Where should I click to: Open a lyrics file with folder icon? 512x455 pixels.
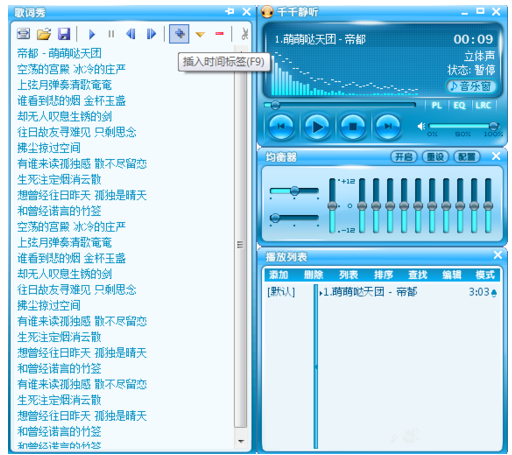pyautogui.click(x=44, y=34)
